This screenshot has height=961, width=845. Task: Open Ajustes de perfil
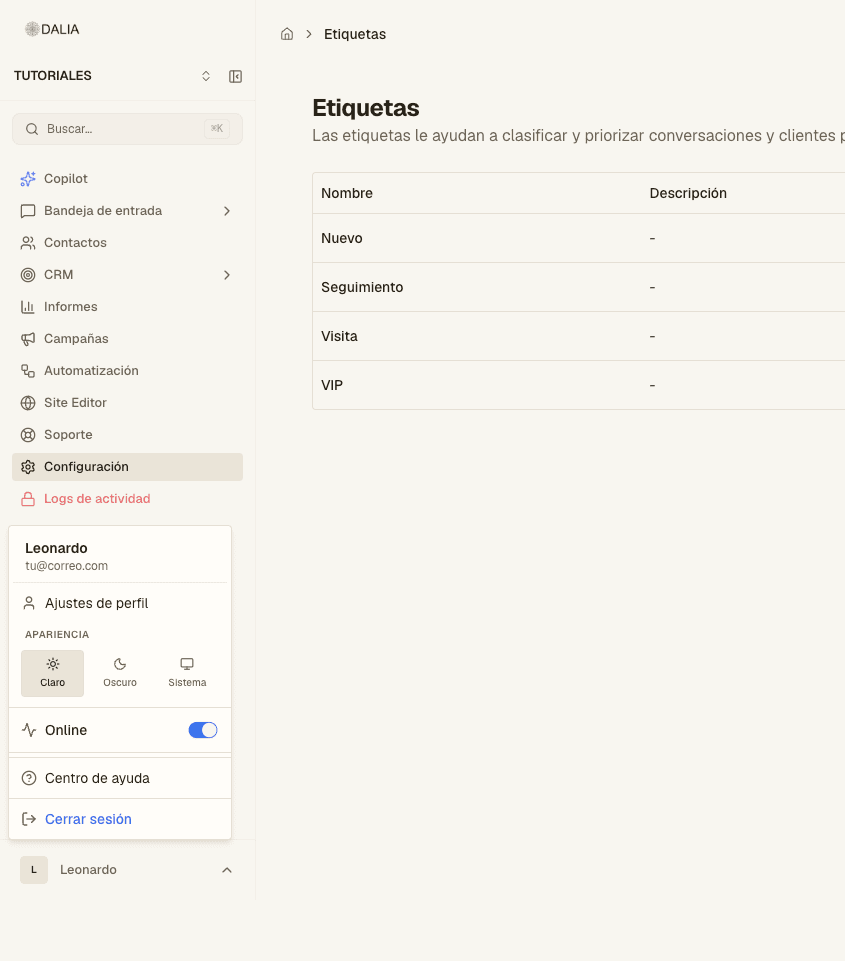click(x=96, y=603)
